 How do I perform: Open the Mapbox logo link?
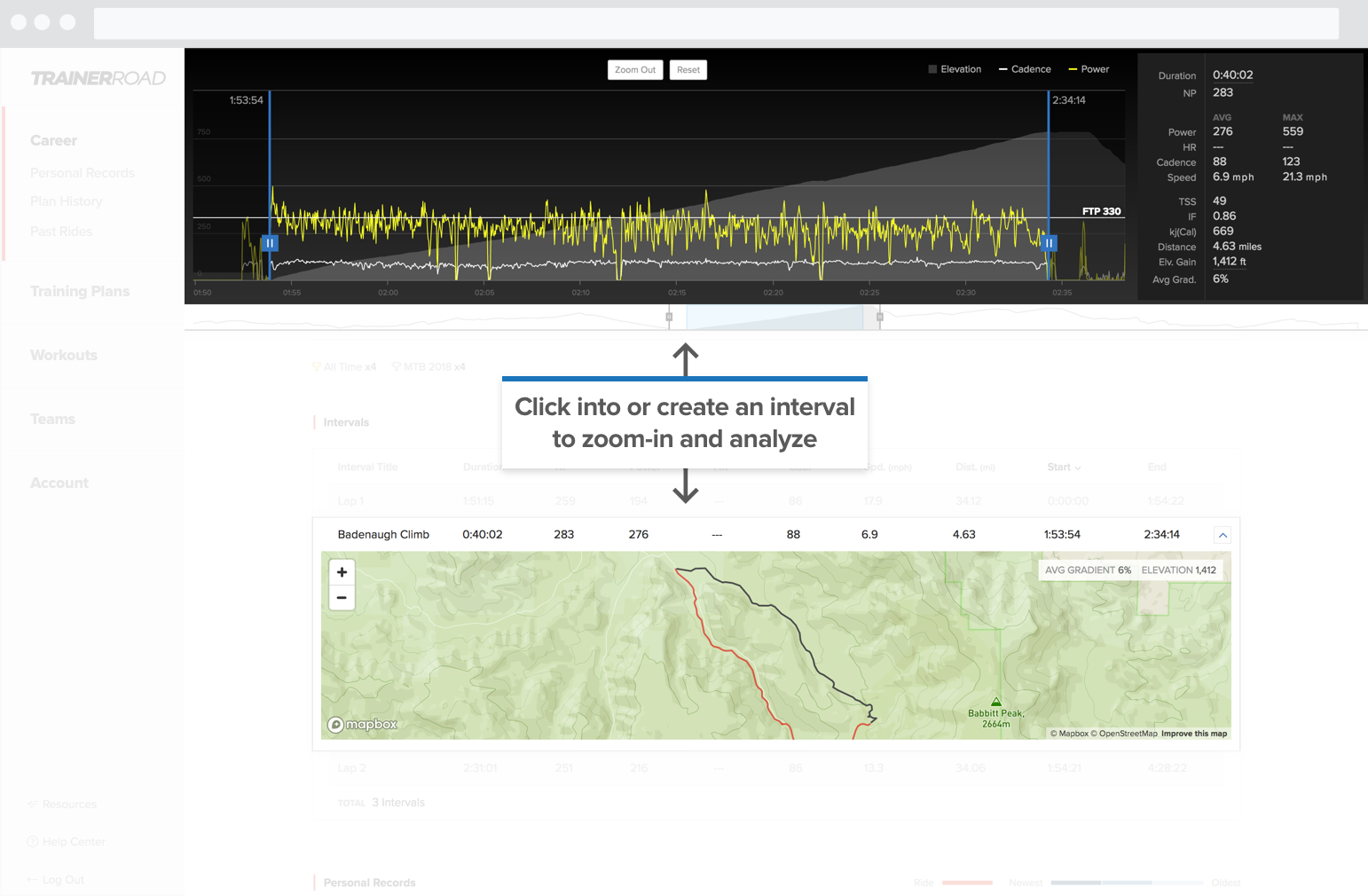(x=363, y=725)
